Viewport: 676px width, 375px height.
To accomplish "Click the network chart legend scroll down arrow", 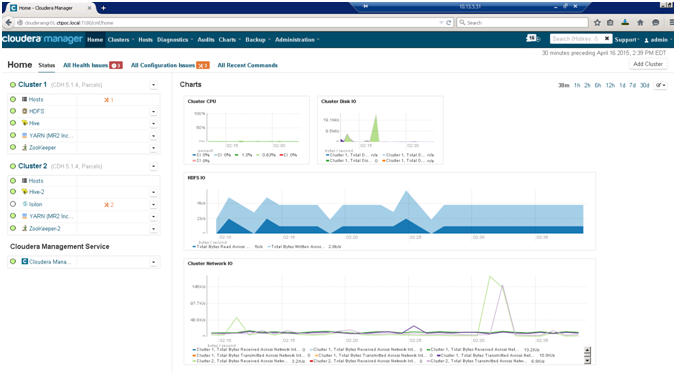I will (x=587, y=361).
